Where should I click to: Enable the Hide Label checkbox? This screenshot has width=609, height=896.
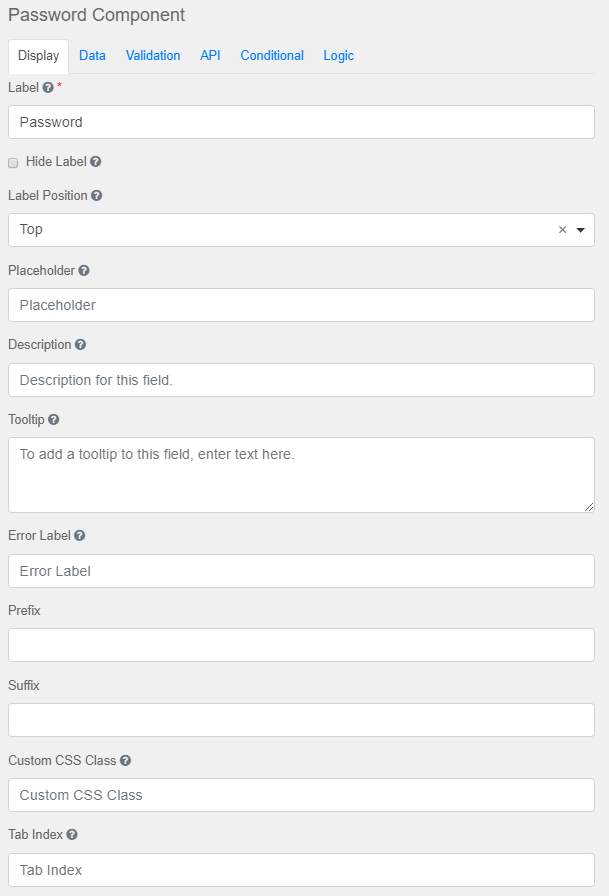coord(14,162)
